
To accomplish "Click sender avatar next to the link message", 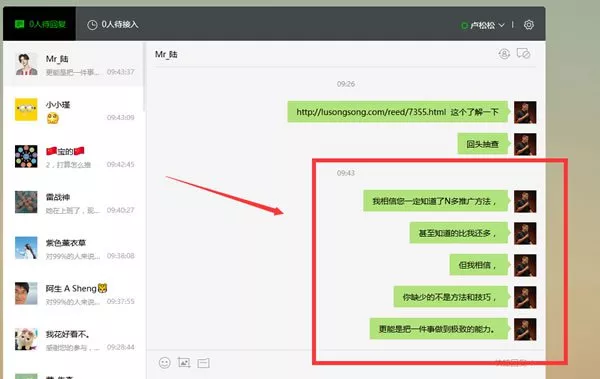I will click(x=525, y=112).
